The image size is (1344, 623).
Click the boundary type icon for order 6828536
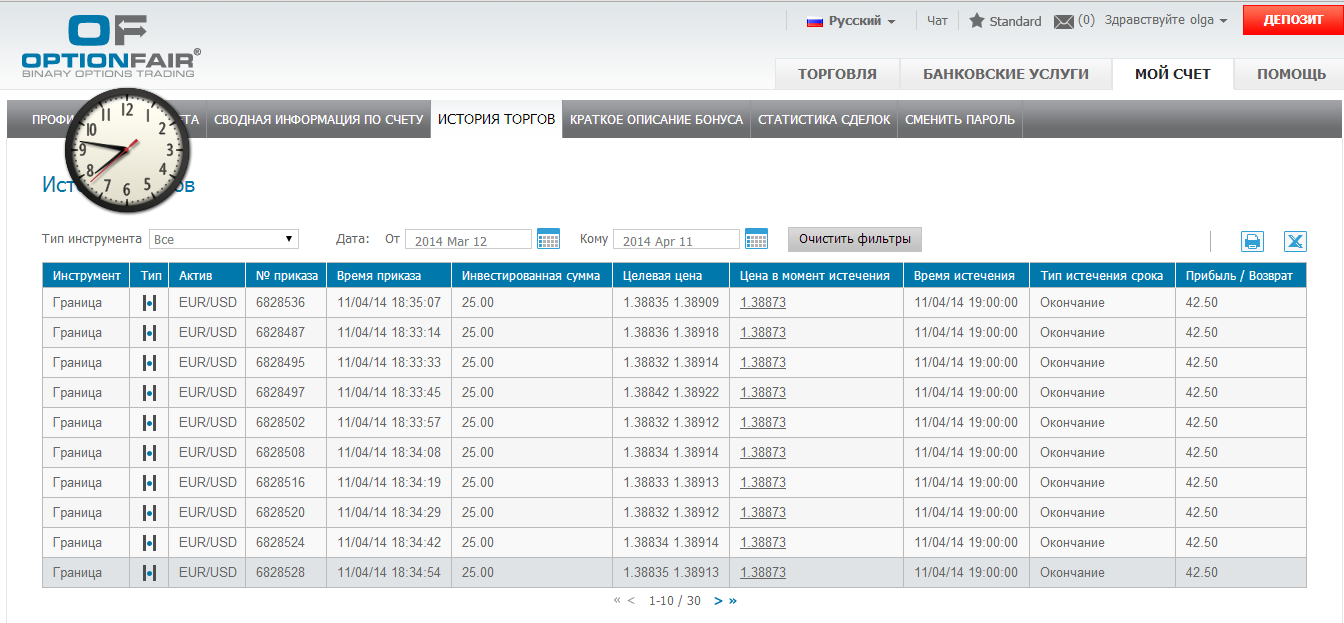pyautogui.click(x=149, y=303)
